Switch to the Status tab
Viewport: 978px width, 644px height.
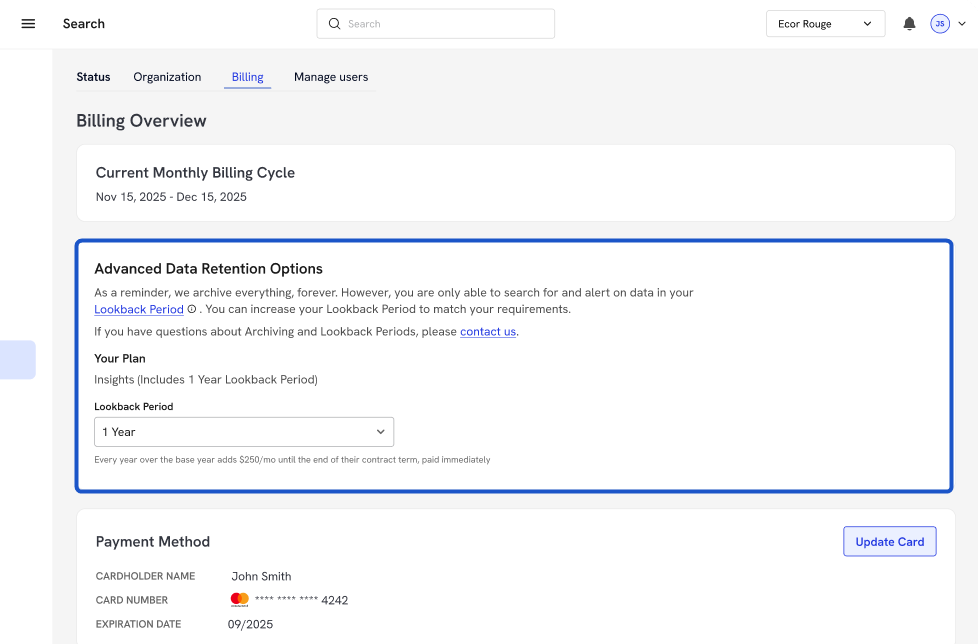[93, 77]
